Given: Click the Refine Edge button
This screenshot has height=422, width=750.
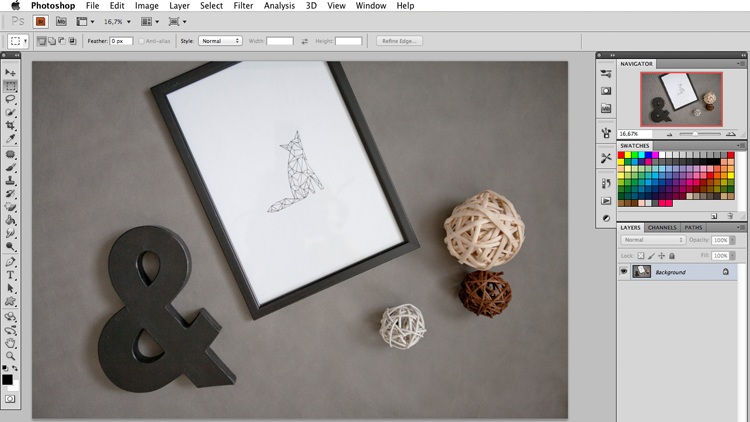Looking at the screenshot, I should click(x=399, y=41).
